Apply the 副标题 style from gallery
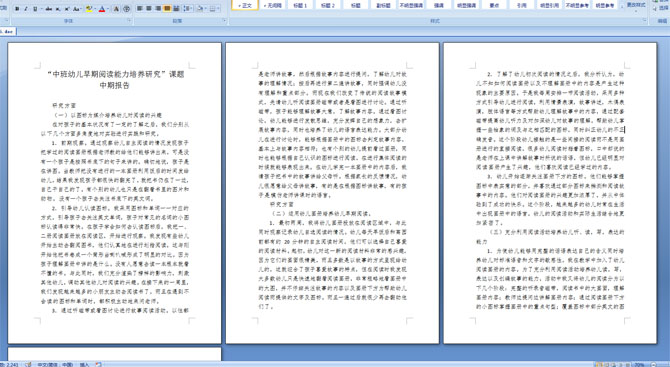Viewport: 670px width, 367px height. point(383,5)
